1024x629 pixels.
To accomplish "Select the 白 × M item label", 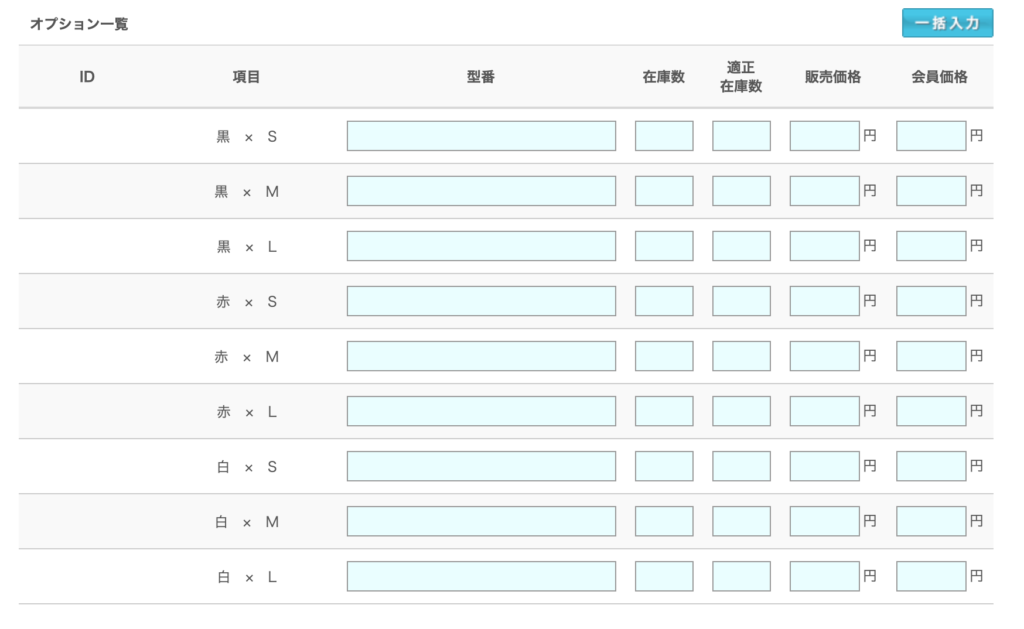I will click(247, 522).
